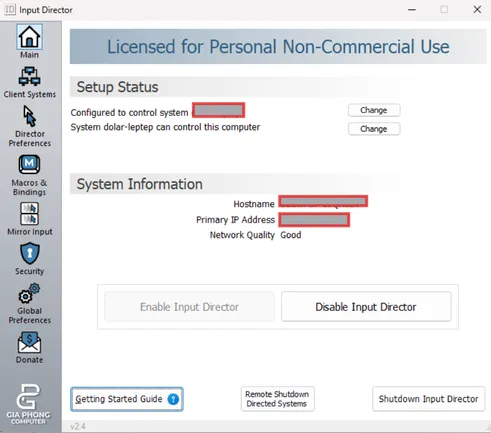Click the v2.4 version text
The image size is (491, 433).
pos(78,426)
